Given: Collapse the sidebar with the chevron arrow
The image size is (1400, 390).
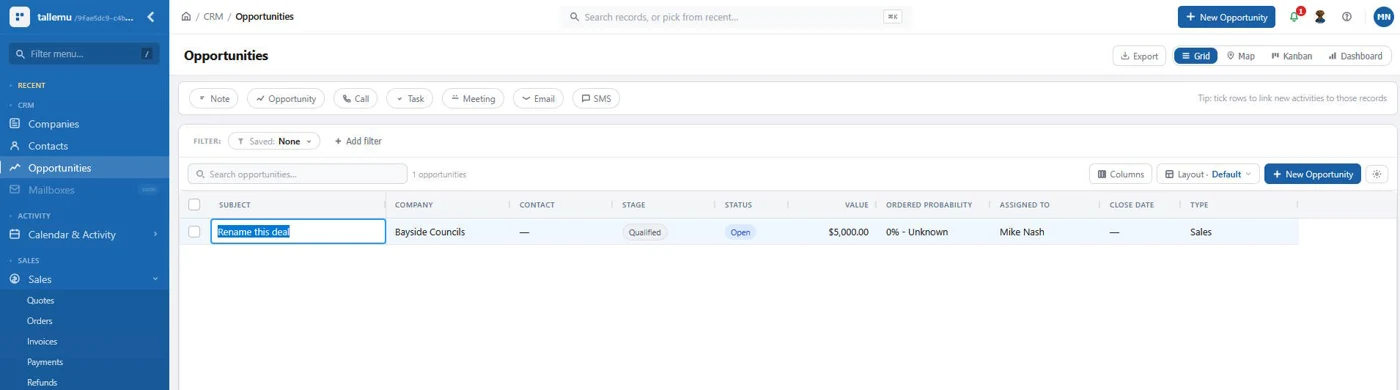Looking at the screenshot, I should [150, 17].
